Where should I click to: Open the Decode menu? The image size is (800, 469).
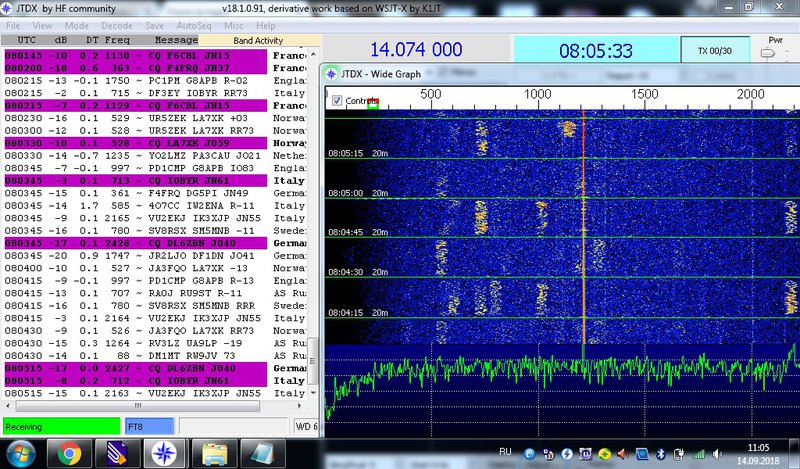point(115,24)
